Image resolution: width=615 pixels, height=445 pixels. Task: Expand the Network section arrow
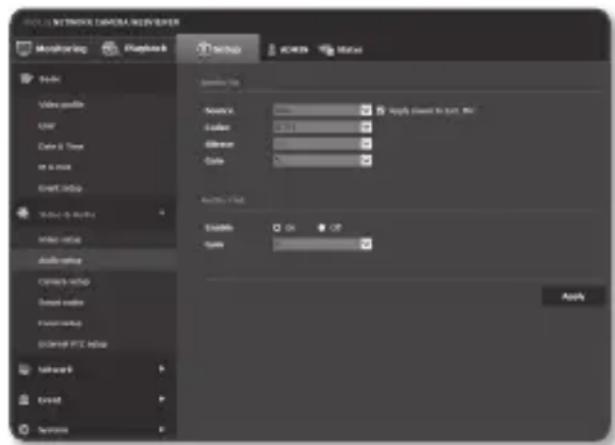pyautogui.click(x=162, y=369)
